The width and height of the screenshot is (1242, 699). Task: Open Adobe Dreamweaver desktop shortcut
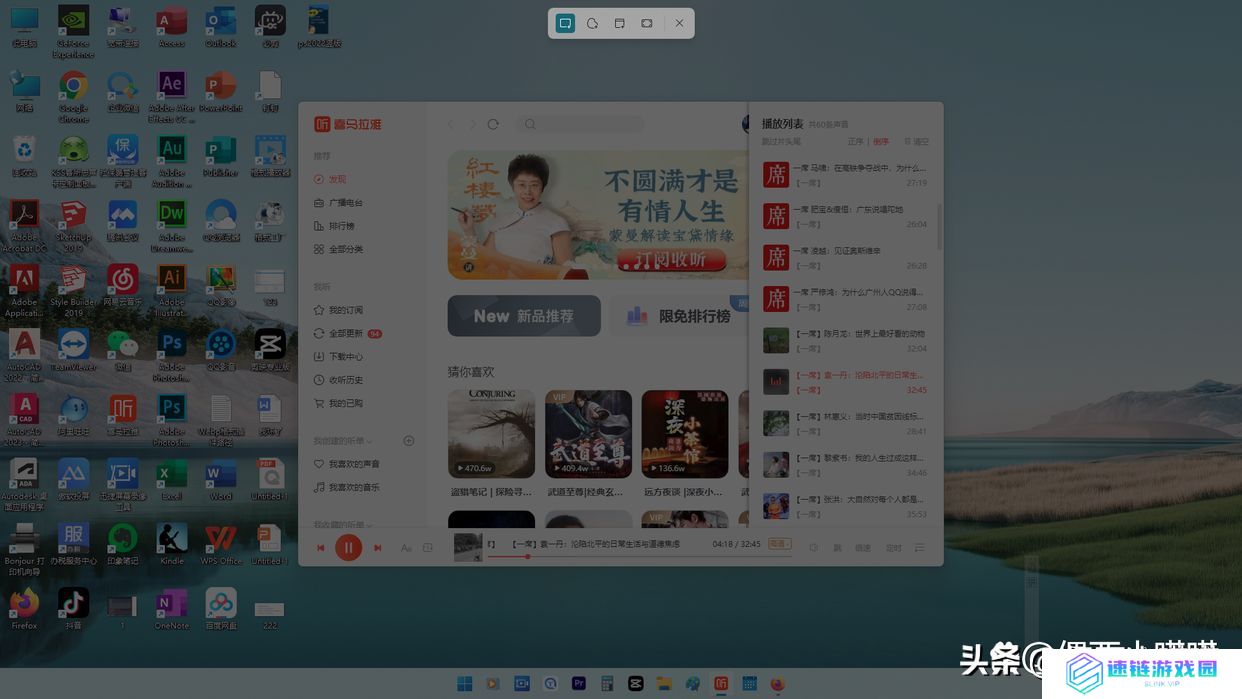point(172,226)
